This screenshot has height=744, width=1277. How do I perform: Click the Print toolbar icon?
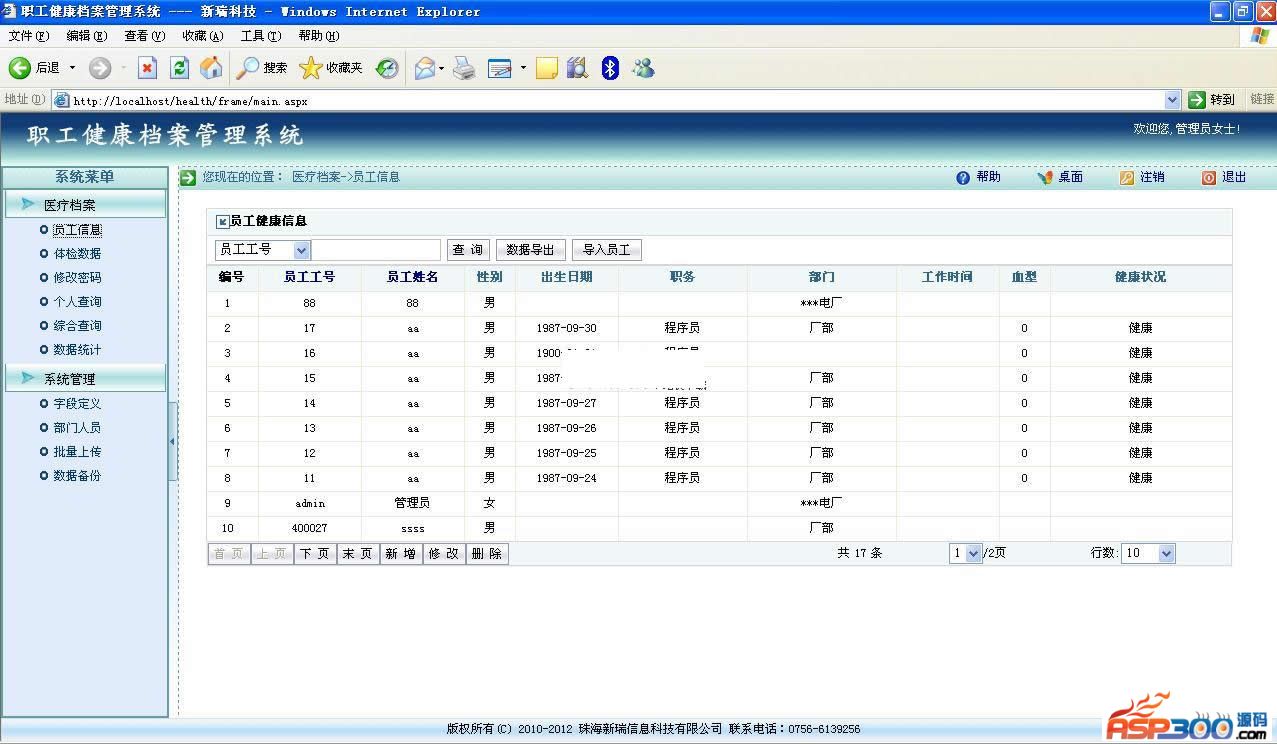[x=463, y=68]
